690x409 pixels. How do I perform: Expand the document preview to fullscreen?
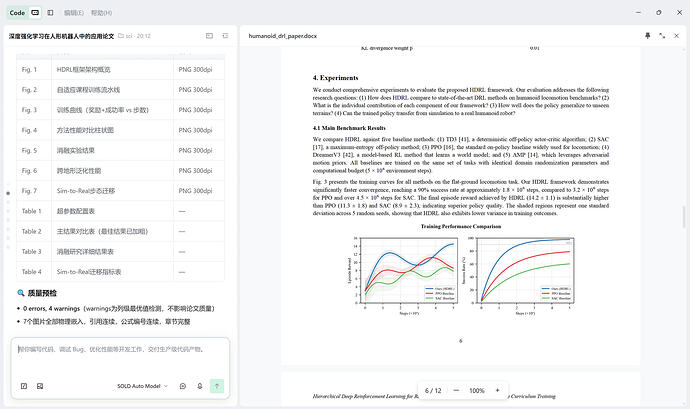coord(662,36)
